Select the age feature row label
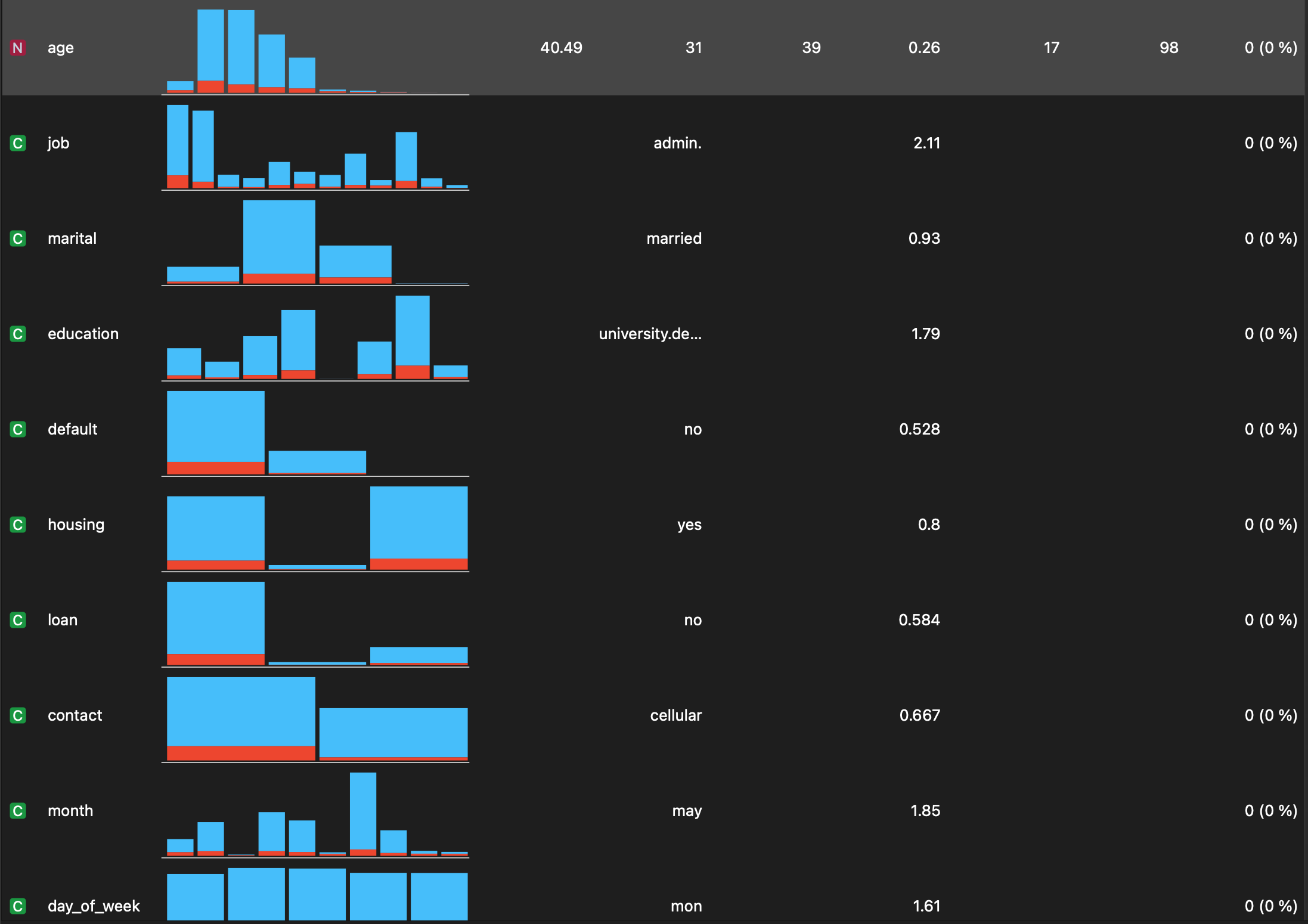Image resolution: width=1308 pixels, height=924 pixels. click(61, 48)
